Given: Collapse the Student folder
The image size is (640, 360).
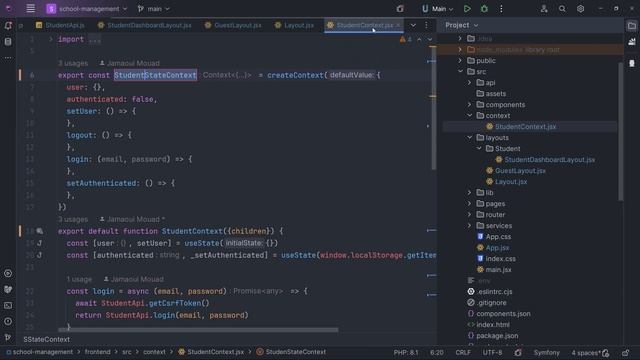Looking at the screenshot, I should click(x=479, y=149).
